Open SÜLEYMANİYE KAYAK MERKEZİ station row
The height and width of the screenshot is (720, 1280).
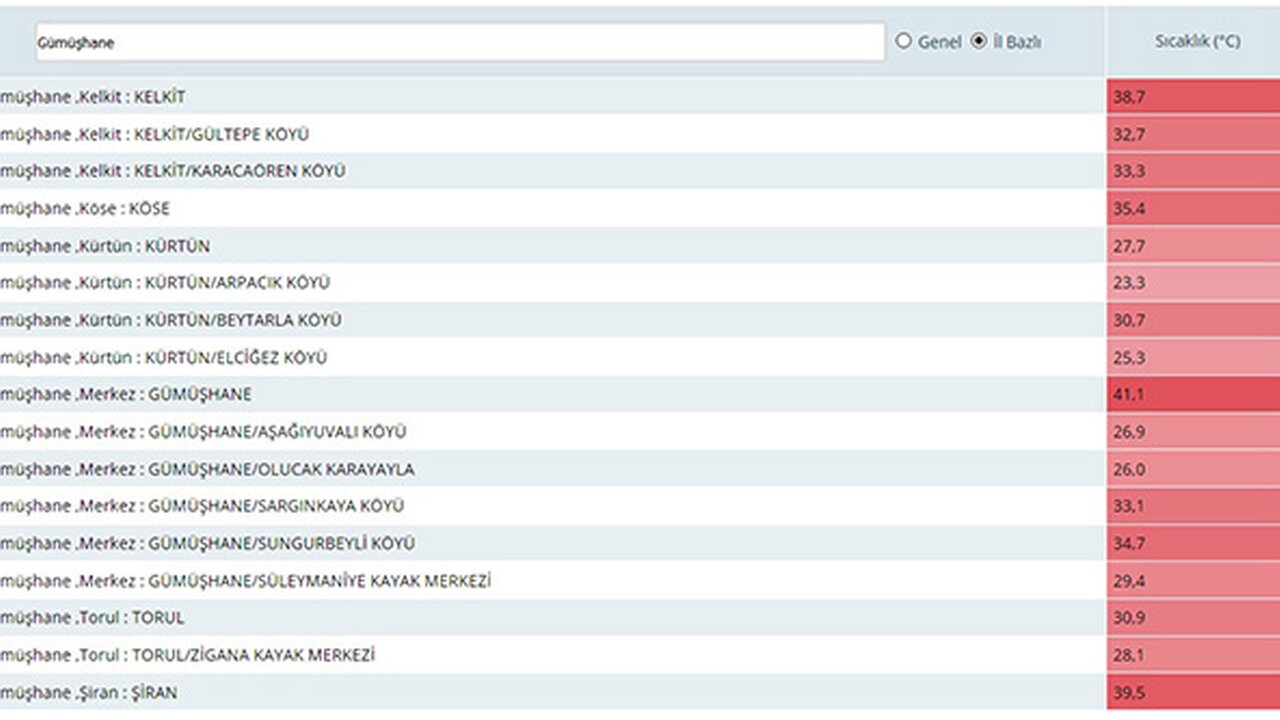tap(245, 581)
